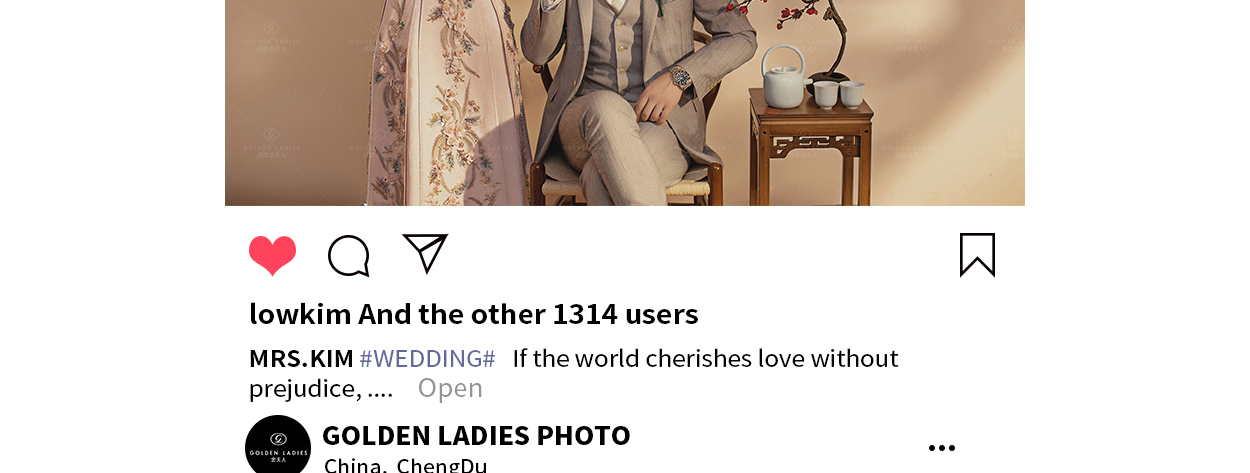Screen dimensions: 1250x473
Task: Visit the MRS.KIM profile from caption
Action: pyautogui.click(x=301, y=358)
